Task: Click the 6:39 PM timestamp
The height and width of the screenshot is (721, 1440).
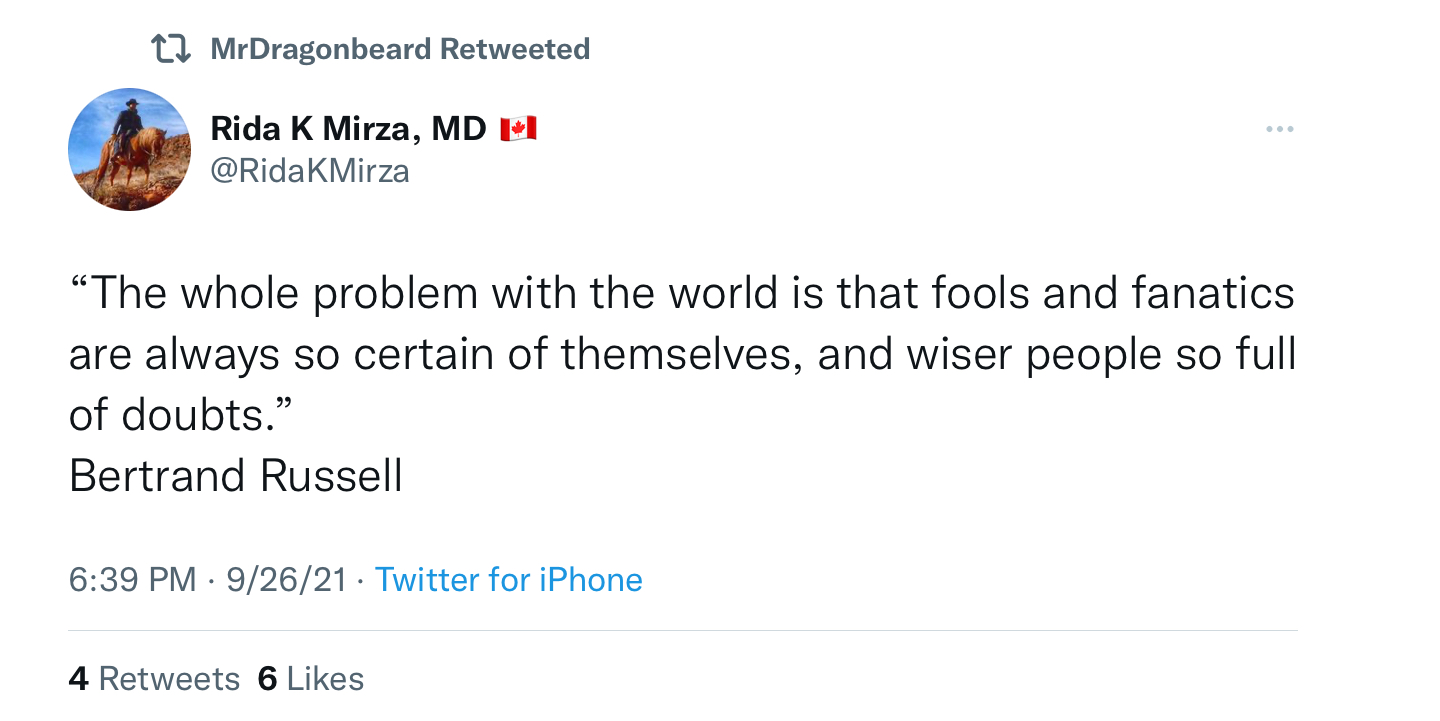Action: (132, 580)
